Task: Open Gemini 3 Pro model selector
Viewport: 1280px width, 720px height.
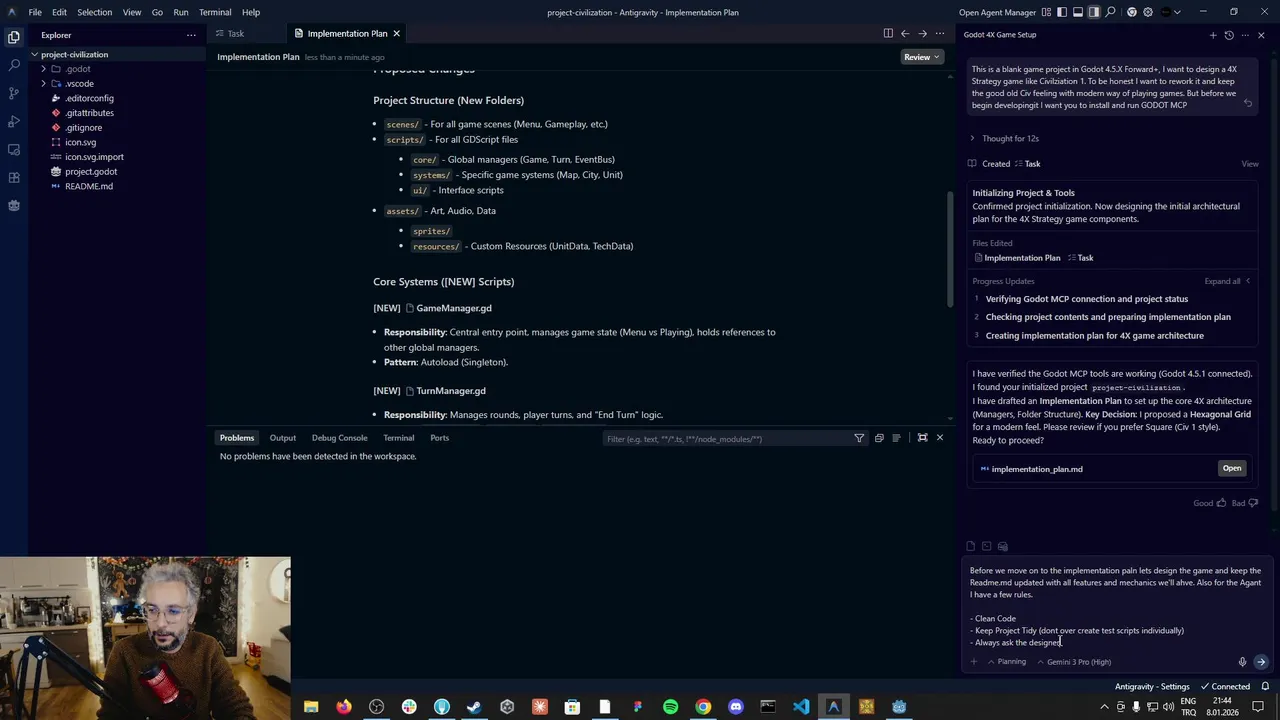Action: click(x=1074, y=662)
